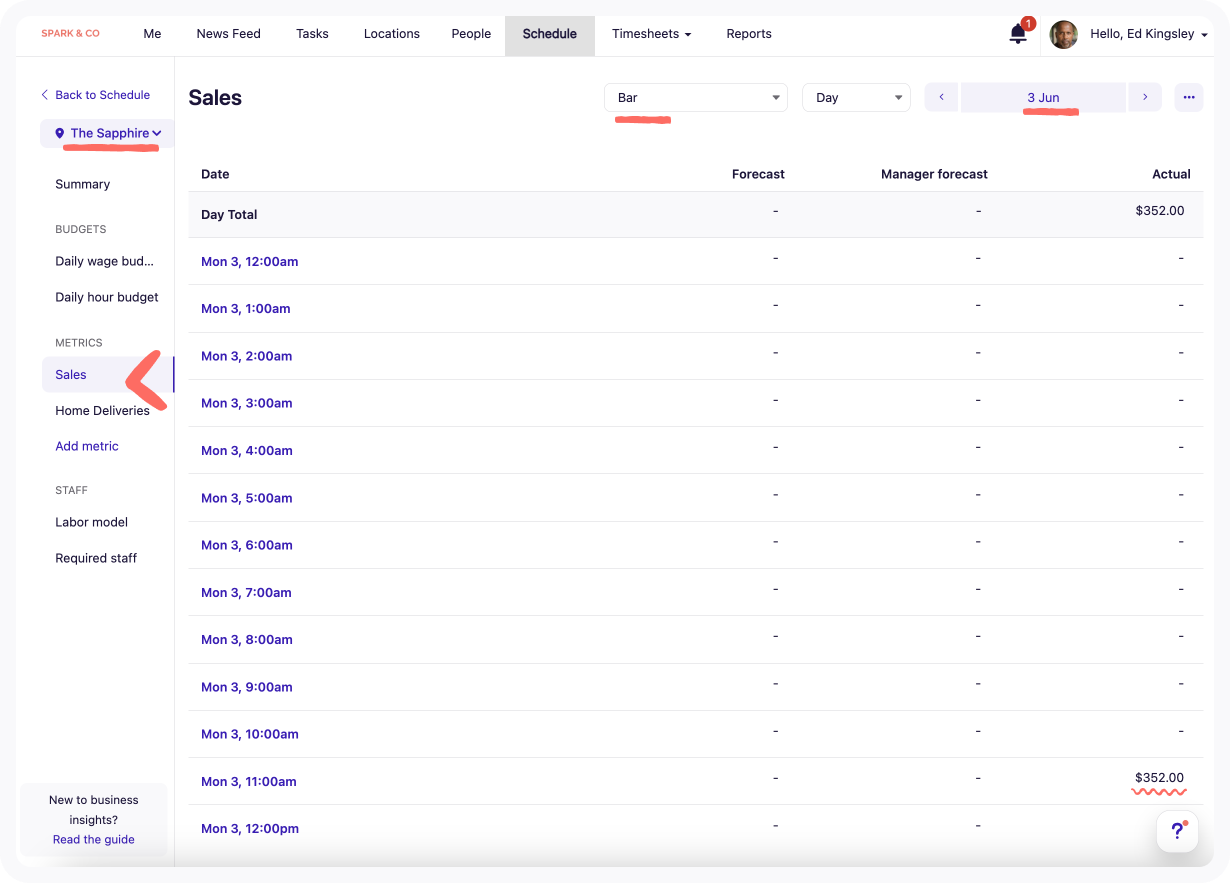The height and width of the screenshot is (883, 1230).
Task: Open the Mon 3, 3:00am row
Action: click(x=695, y=403)
